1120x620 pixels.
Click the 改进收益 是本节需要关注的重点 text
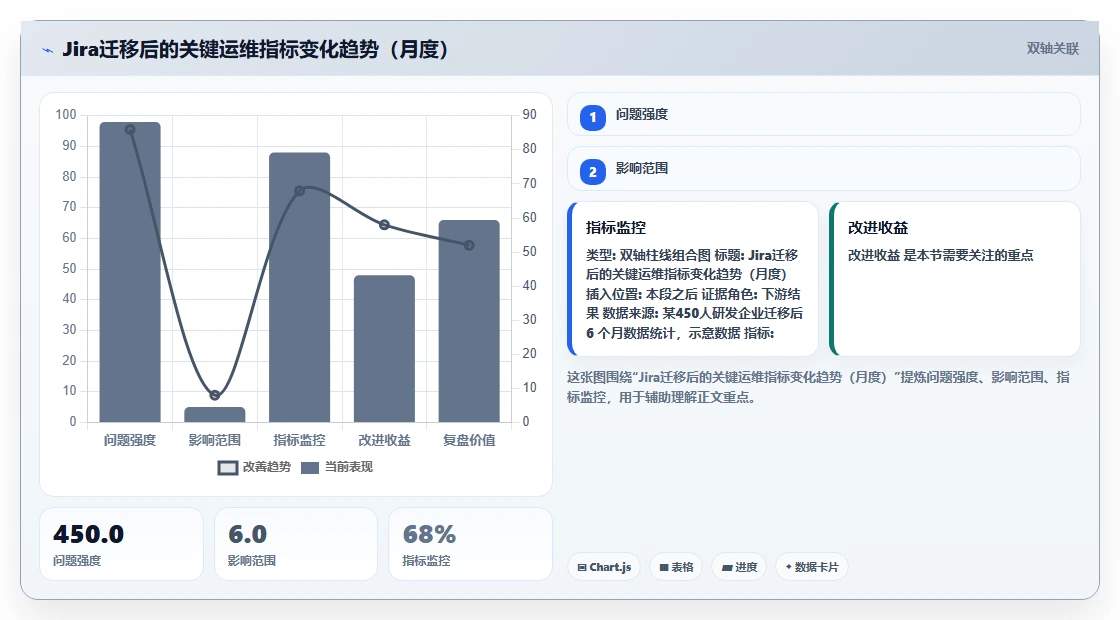pos(940,255)
